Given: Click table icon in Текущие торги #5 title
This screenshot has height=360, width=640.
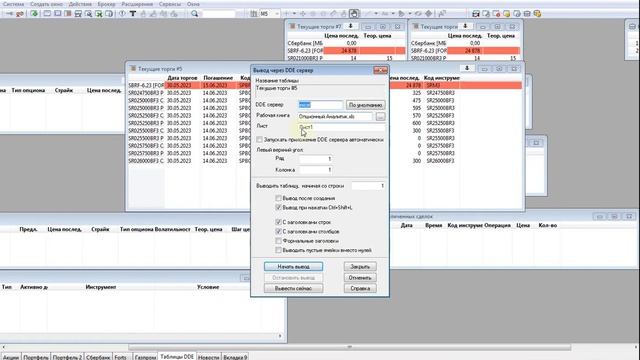Looking at the screenshot, I should pyautogui.click(x=133, y=69).
